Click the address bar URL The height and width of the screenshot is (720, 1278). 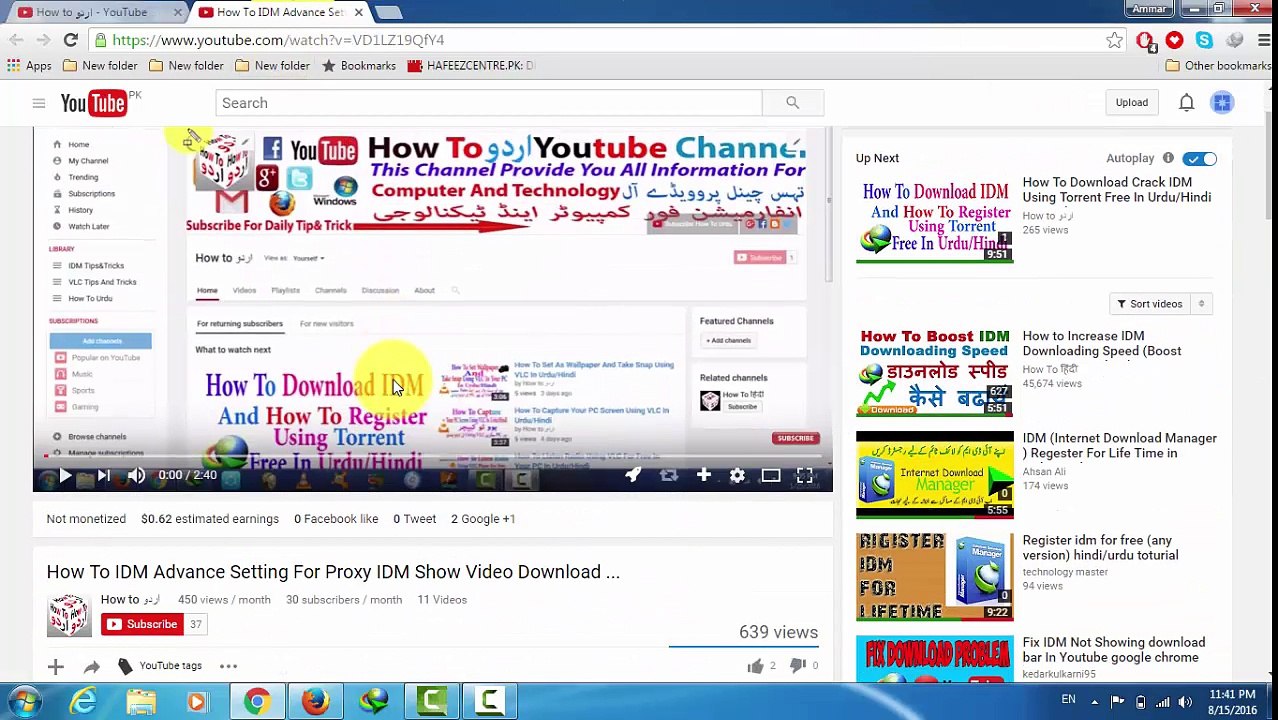(x=278, y=40)
